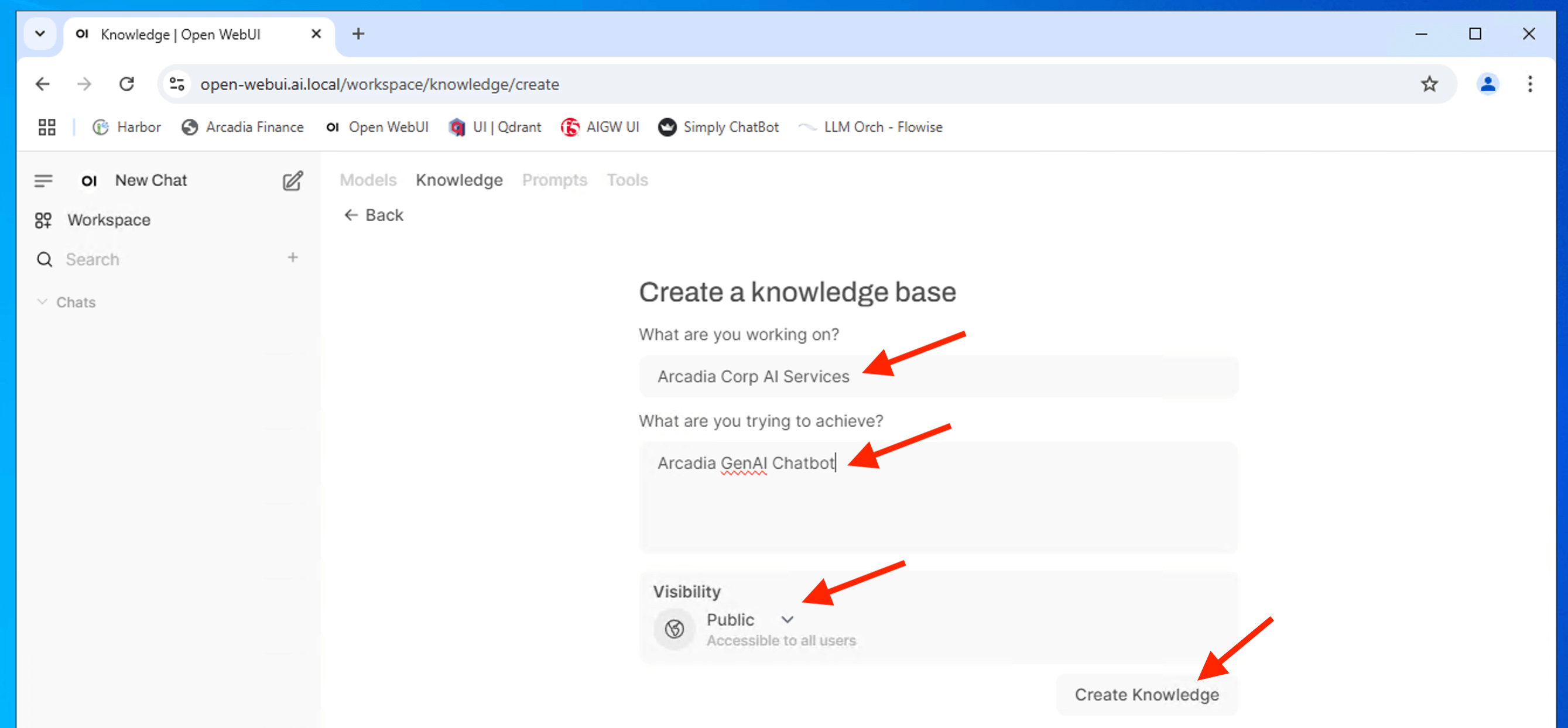Open the browser apps grid icon

point(47,127)
